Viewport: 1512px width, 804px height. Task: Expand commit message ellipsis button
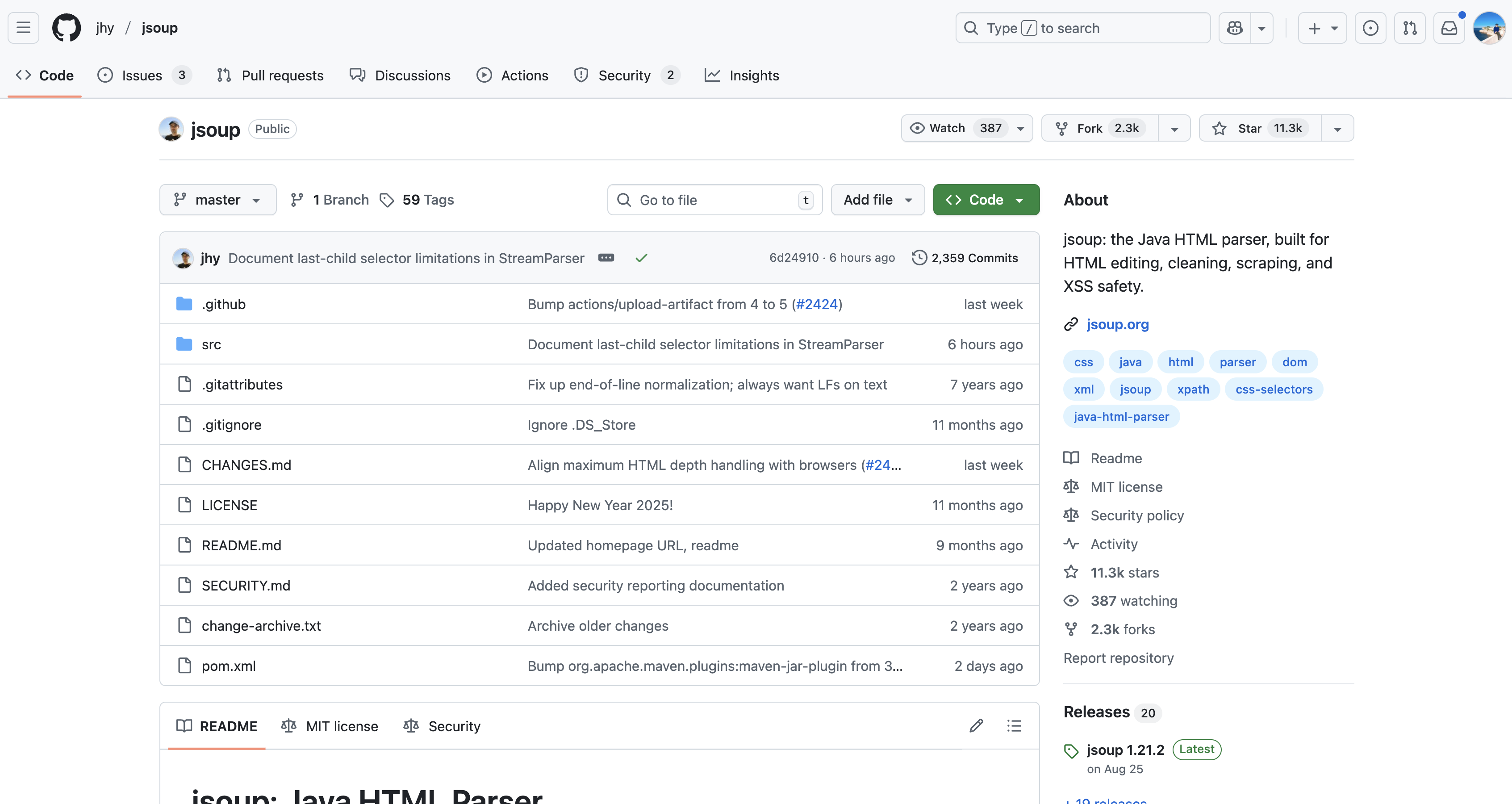[606, 258]
